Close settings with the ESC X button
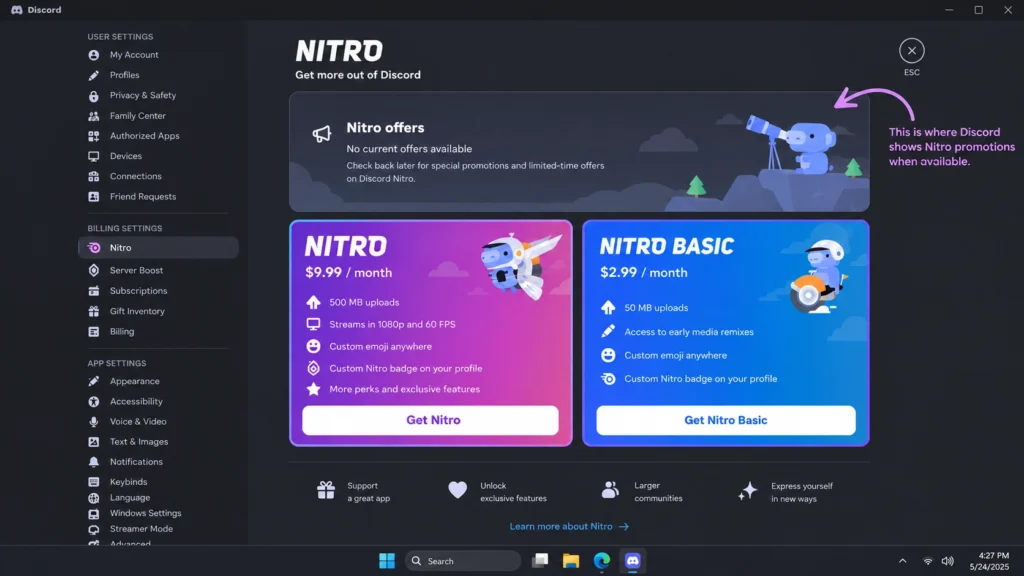Viewport: 1024px width, 576px height. tap(912, 51)
